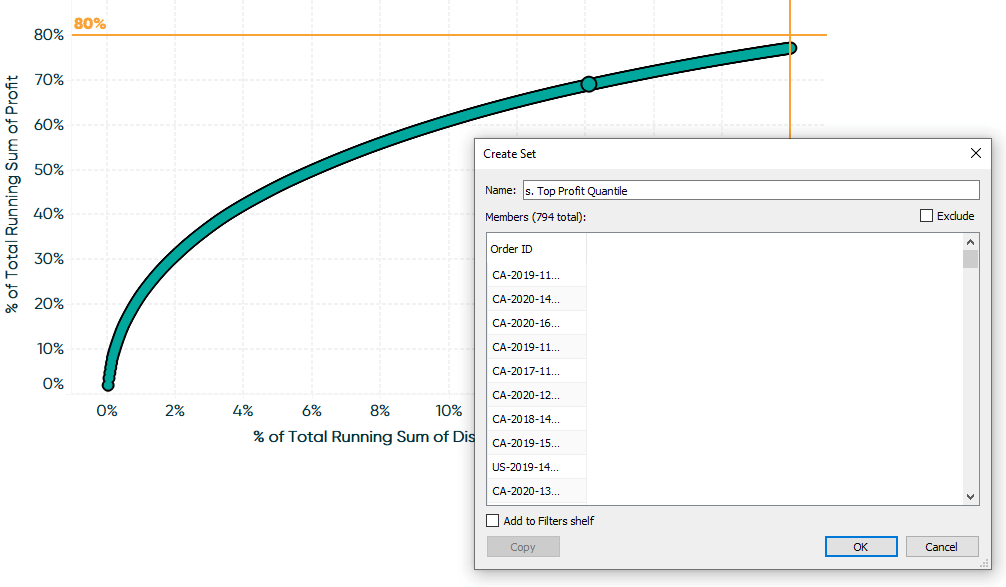Click the OK button
The height and width of the screenshot is (587, 1006).
(x=860, y=547)
